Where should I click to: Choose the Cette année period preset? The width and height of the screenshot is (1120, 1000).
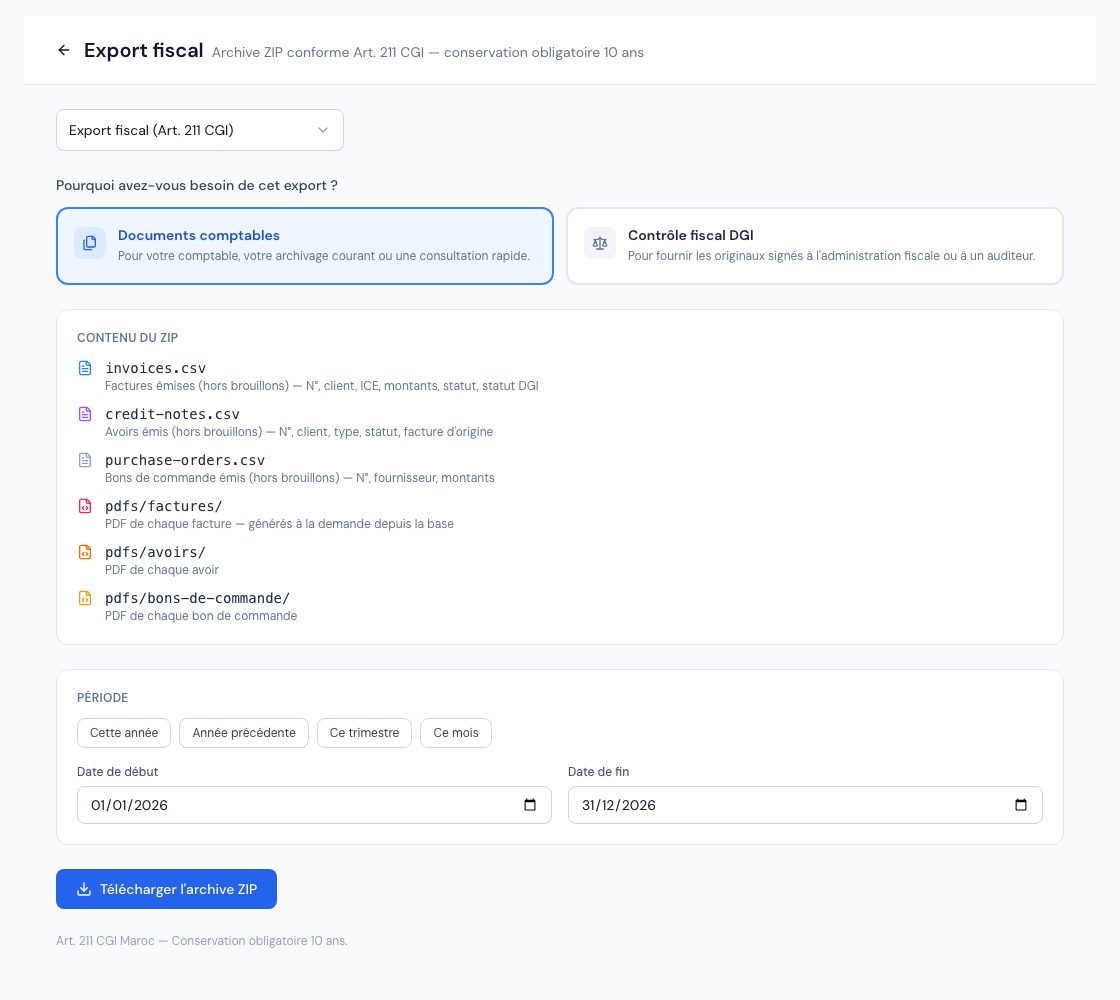coord(124,733)
